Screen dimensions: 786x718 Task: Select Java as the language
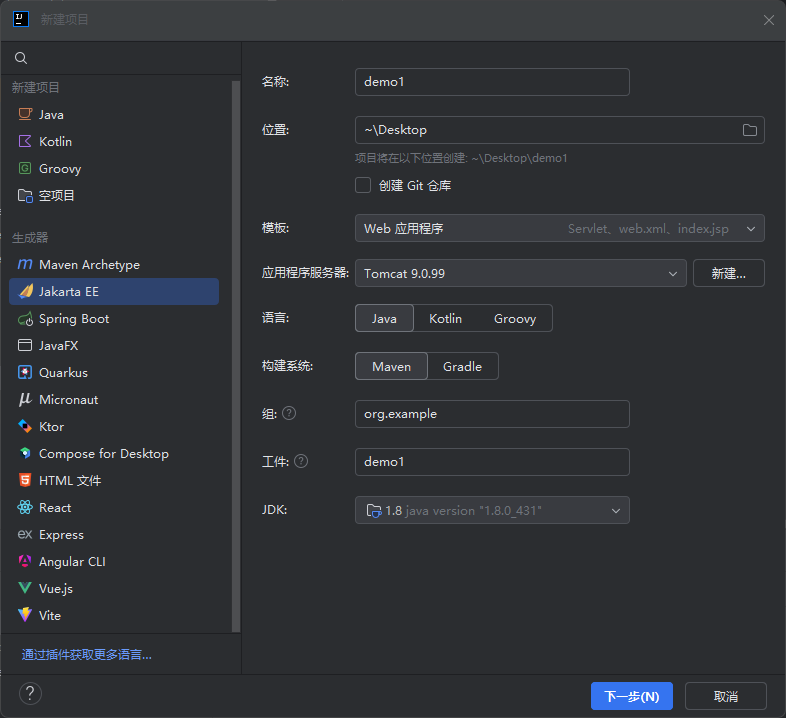[384, 318]
